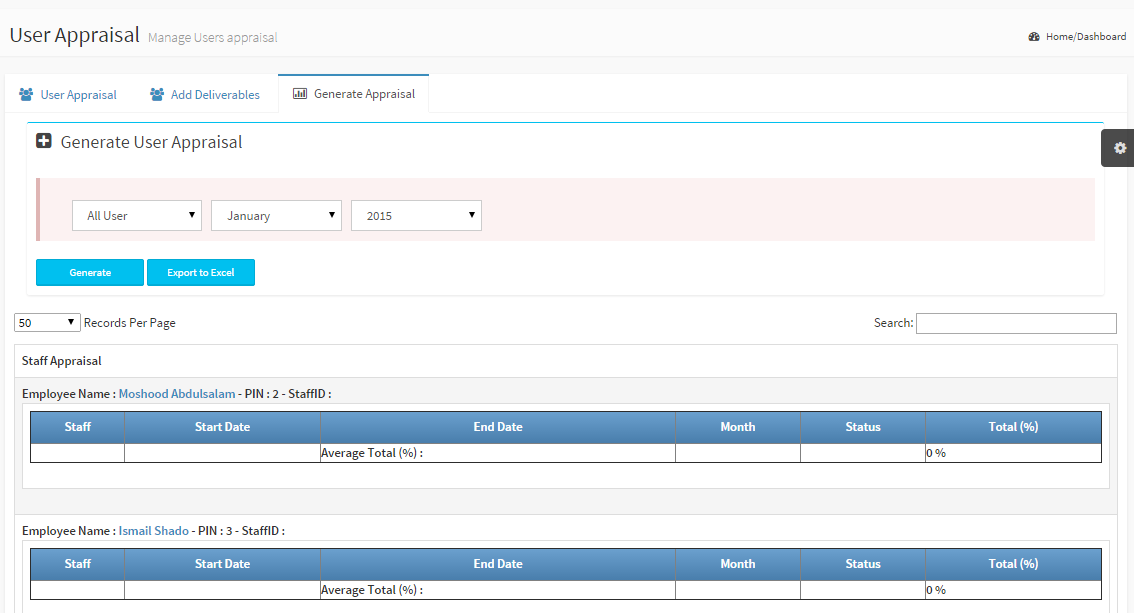Open the 2015 year dropdown

point(416,216)
